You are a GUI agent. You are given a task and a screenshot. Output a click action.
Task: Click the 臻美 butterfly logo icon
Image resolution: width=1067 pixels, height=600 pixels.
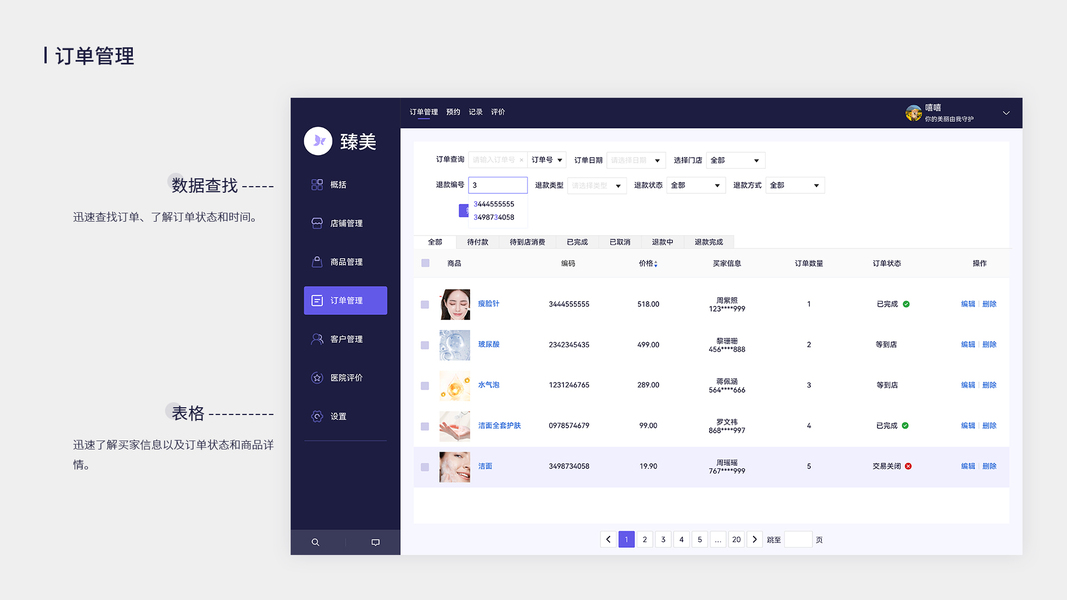tap(318, 141)
